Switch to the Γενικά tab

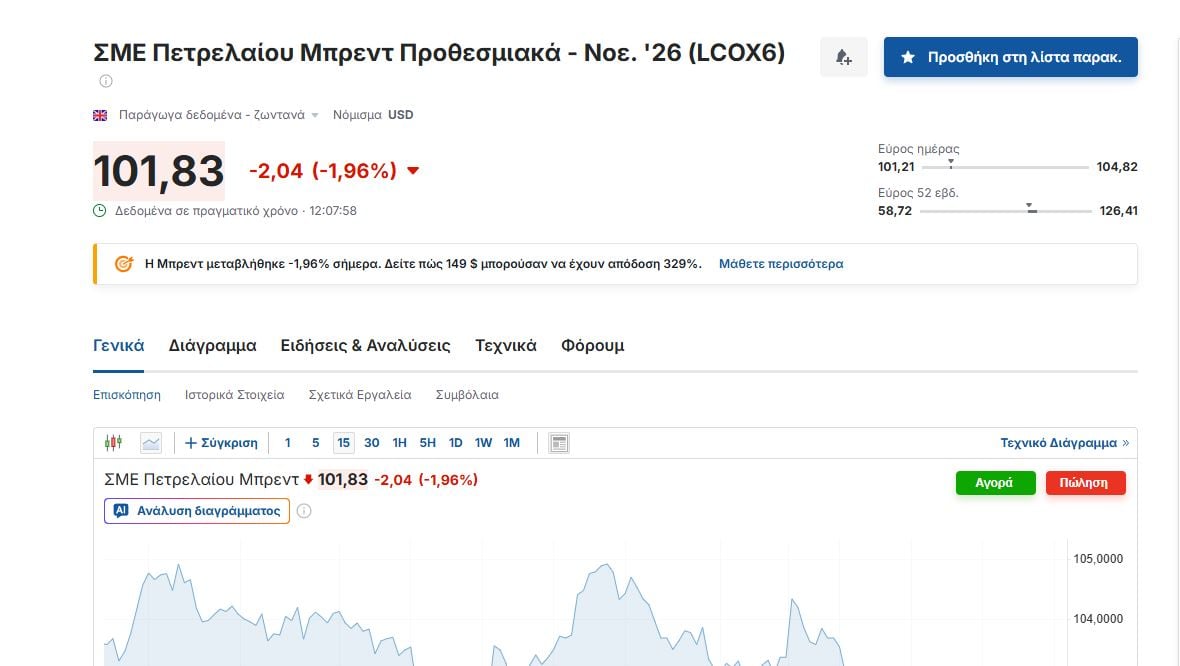(118, 345)
